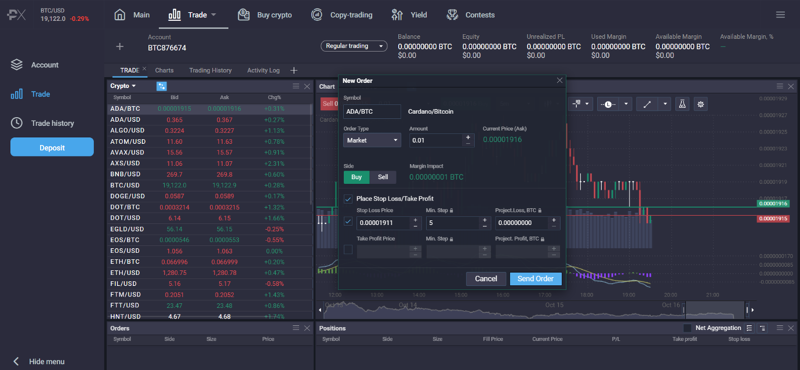This screenshot has height=370, width=800.
Task: Open the Contests section
Action: [470, 15]
